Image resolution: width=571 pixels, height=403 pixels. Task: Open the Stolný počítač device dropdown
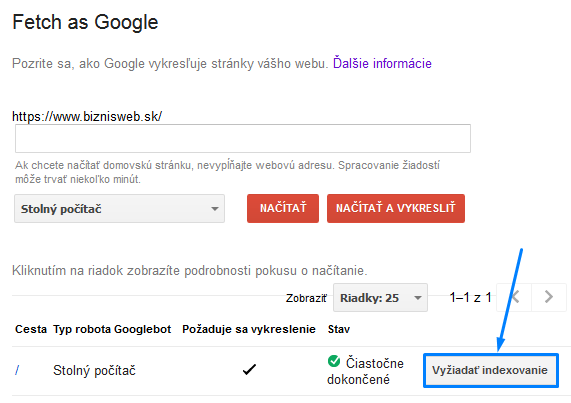119,209
